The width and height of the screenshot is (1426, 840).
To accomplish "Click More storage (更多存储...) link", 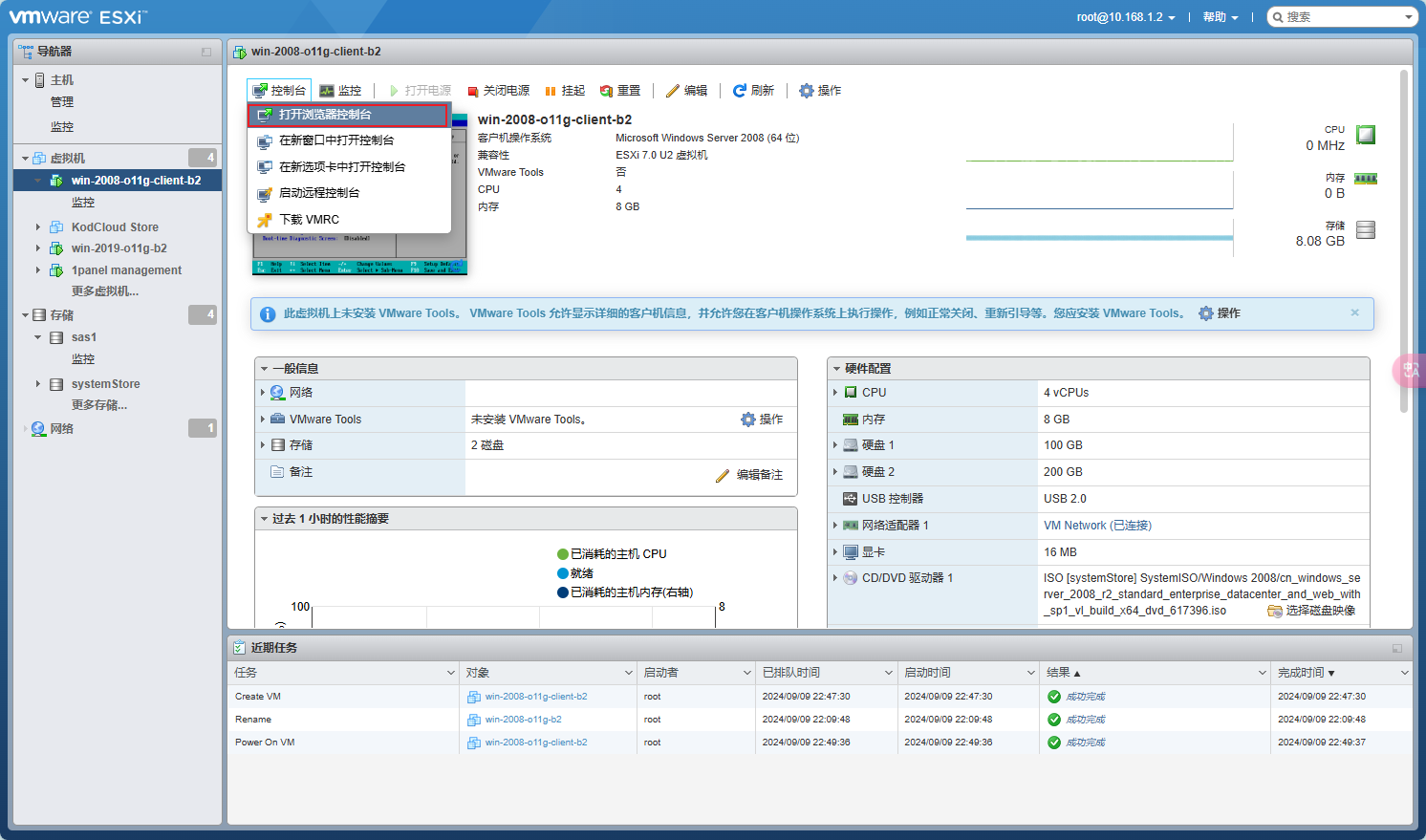I will pos(99,405).
